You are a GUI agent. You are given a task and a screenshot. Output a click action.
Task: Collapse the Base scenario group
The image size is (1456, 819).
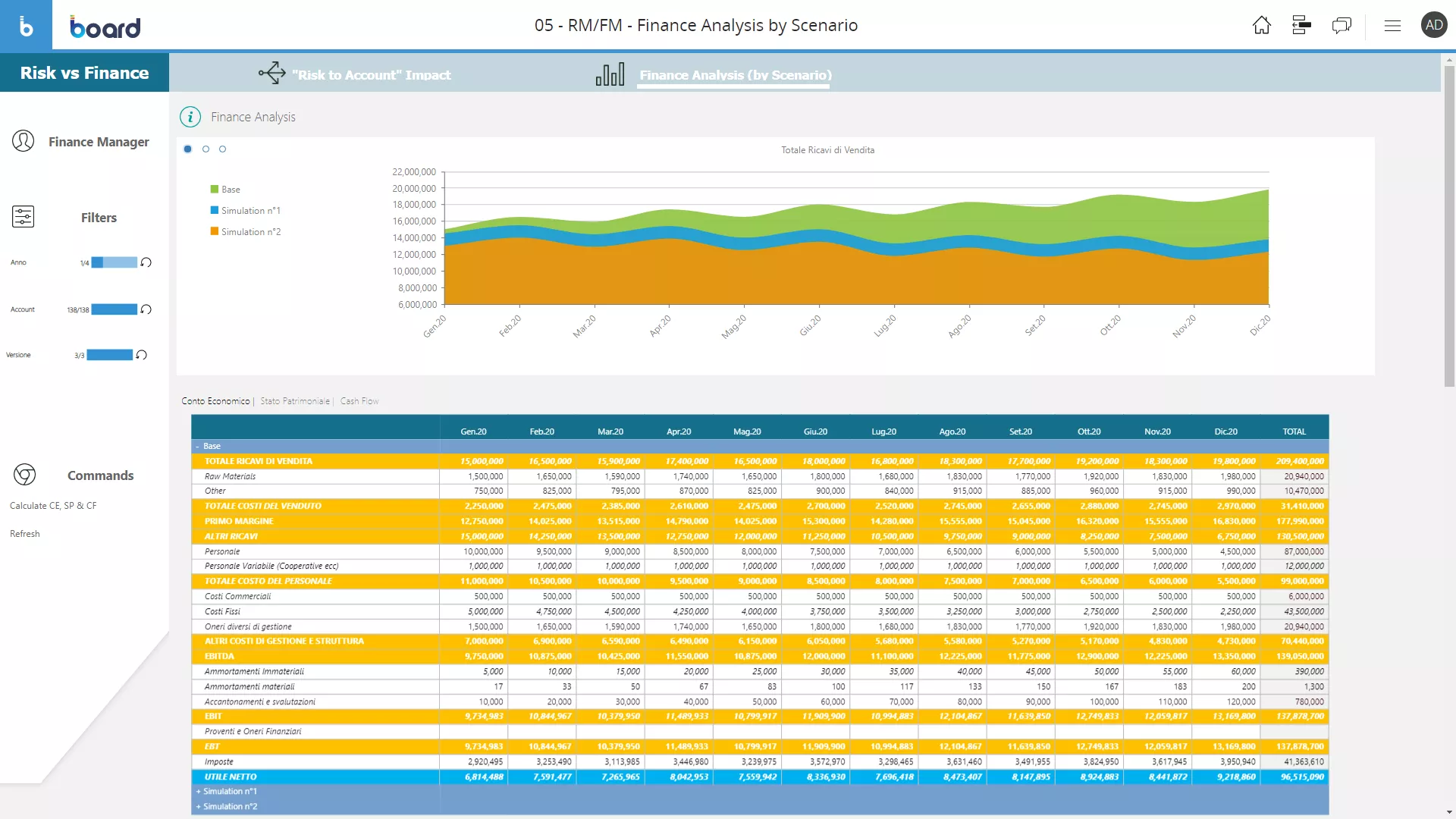[198, 447]
